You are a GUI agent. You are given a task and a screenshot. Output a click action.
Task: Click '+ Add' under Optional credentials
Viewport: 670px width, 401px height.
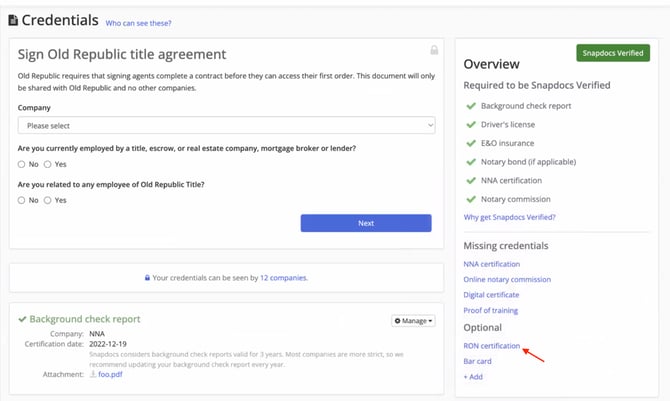click(x=473, y=377)
